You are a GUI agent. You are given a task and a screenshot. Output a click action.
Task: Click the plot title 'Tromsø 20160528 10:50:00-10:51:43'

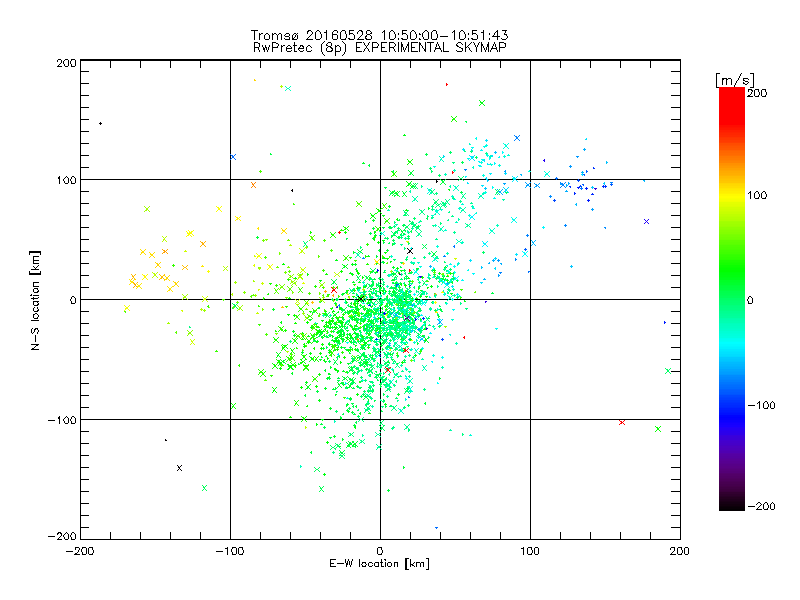(x=379, y=35)
